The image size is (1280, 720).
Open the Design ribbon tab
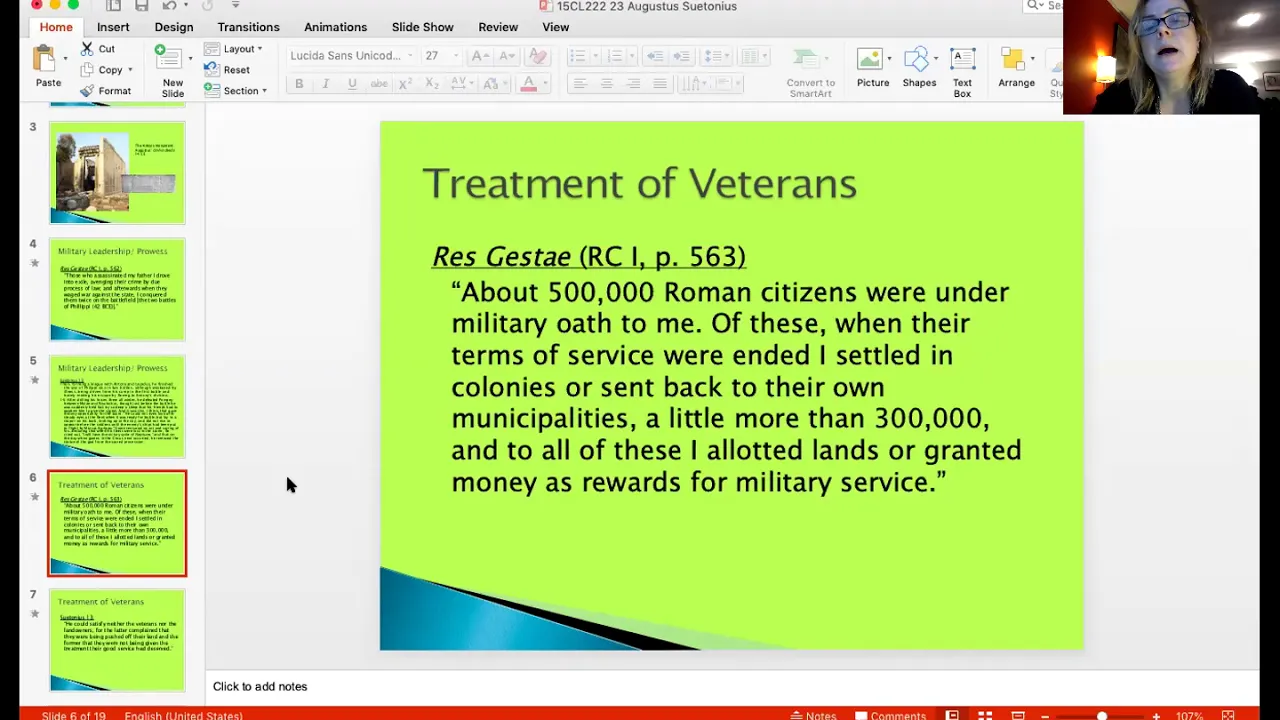174,27
